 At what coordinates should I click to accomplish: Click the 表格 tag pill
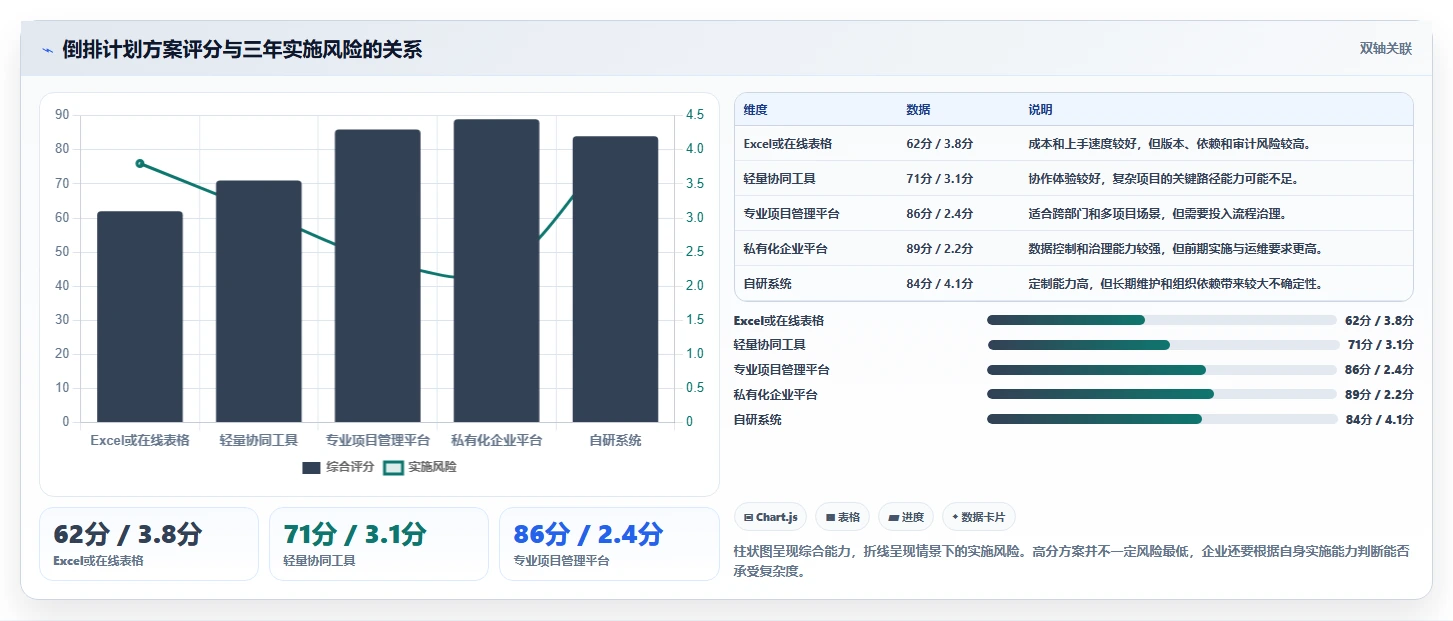point(843,517)
